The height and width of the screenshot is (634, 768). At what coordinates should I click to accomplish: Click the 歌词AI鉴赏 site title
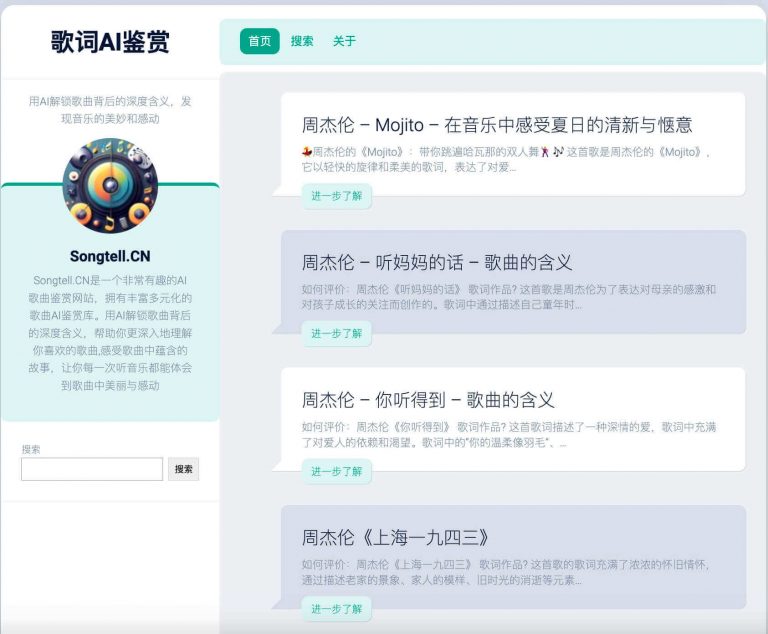110,42
